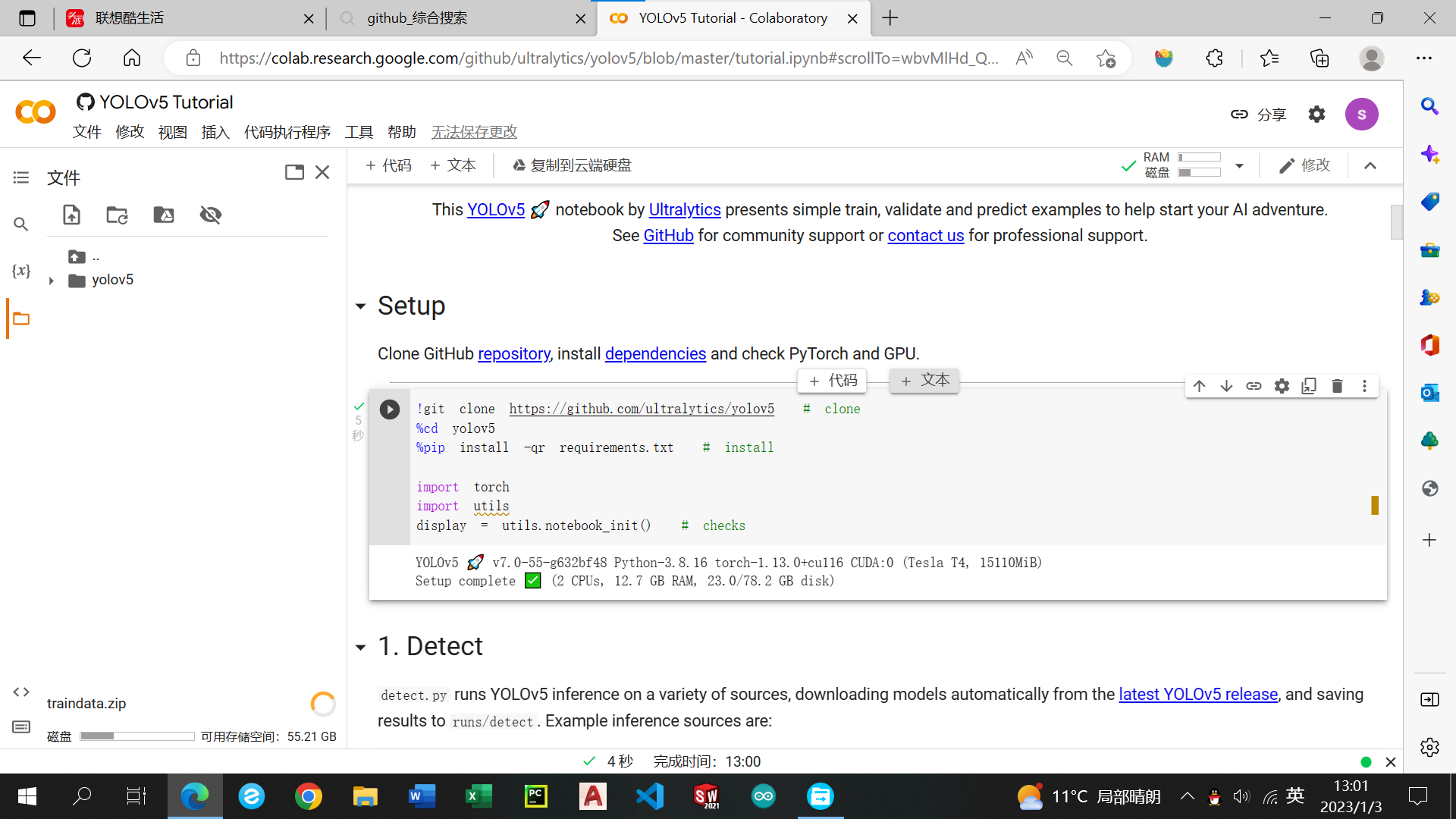
Task: Open the 工具 menu
Action: 359,132
